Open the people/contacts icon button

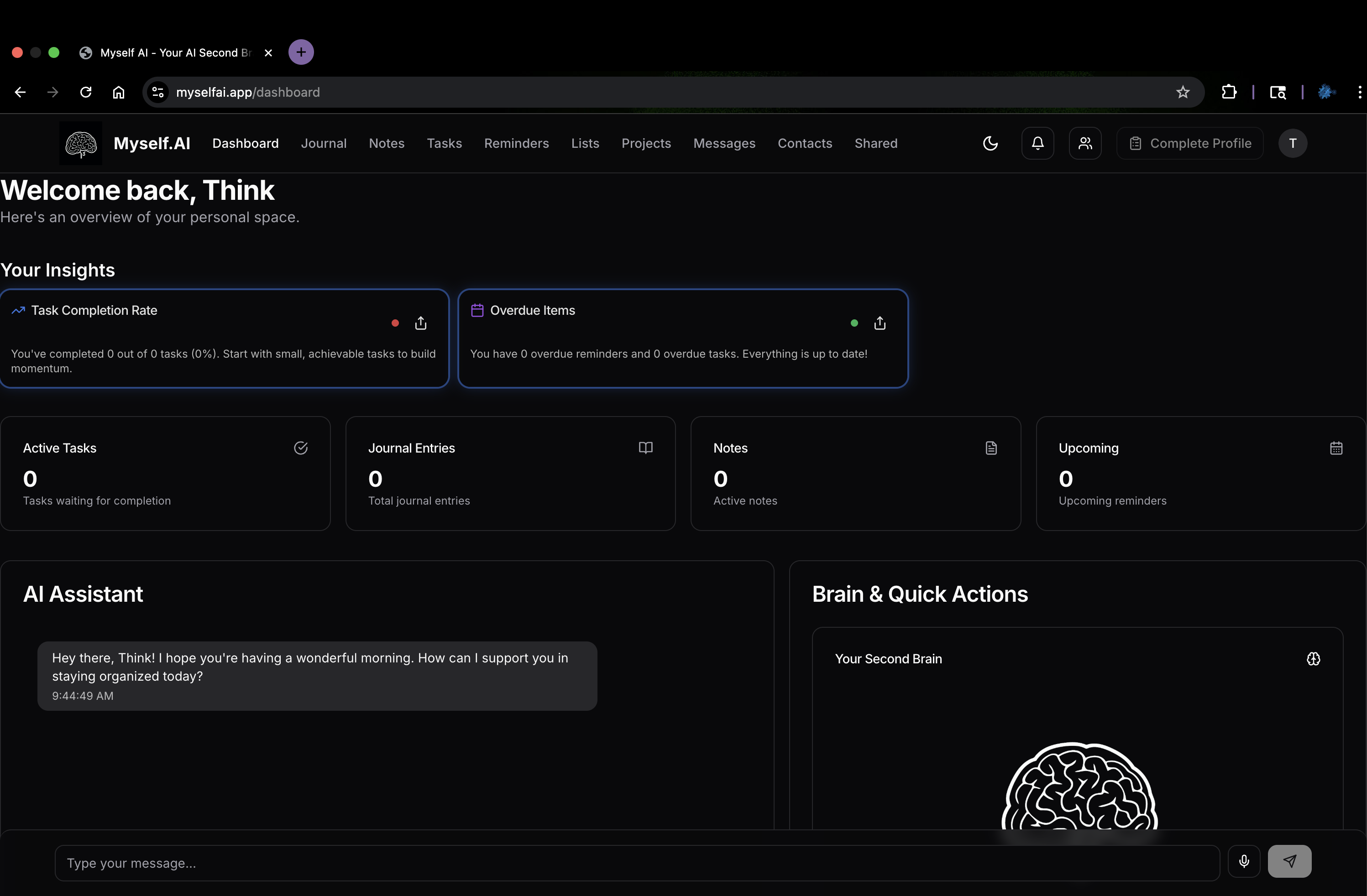coord(1085,144)
